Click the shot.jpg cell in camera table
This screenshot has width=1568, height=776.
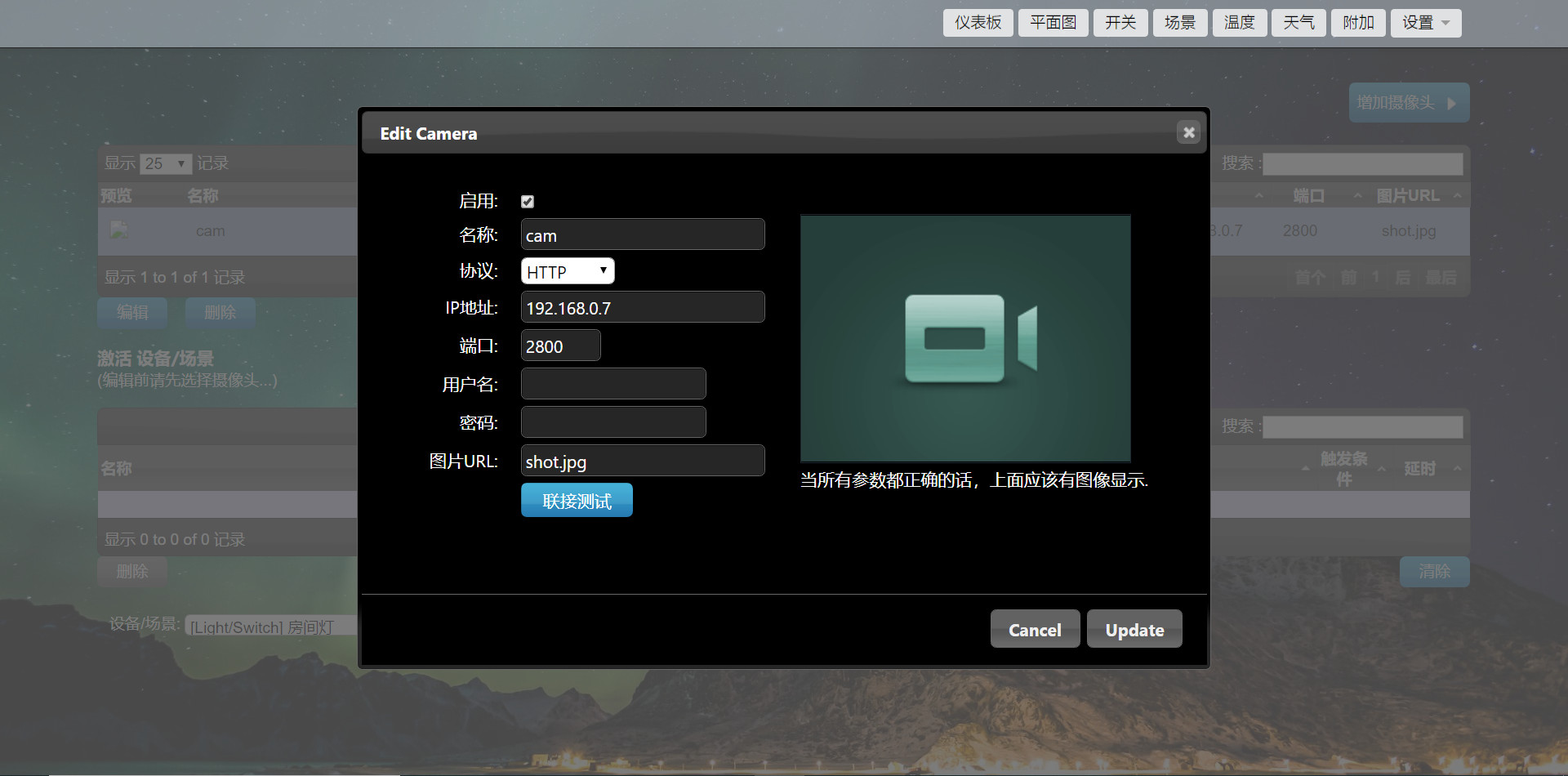(1408, 231)
